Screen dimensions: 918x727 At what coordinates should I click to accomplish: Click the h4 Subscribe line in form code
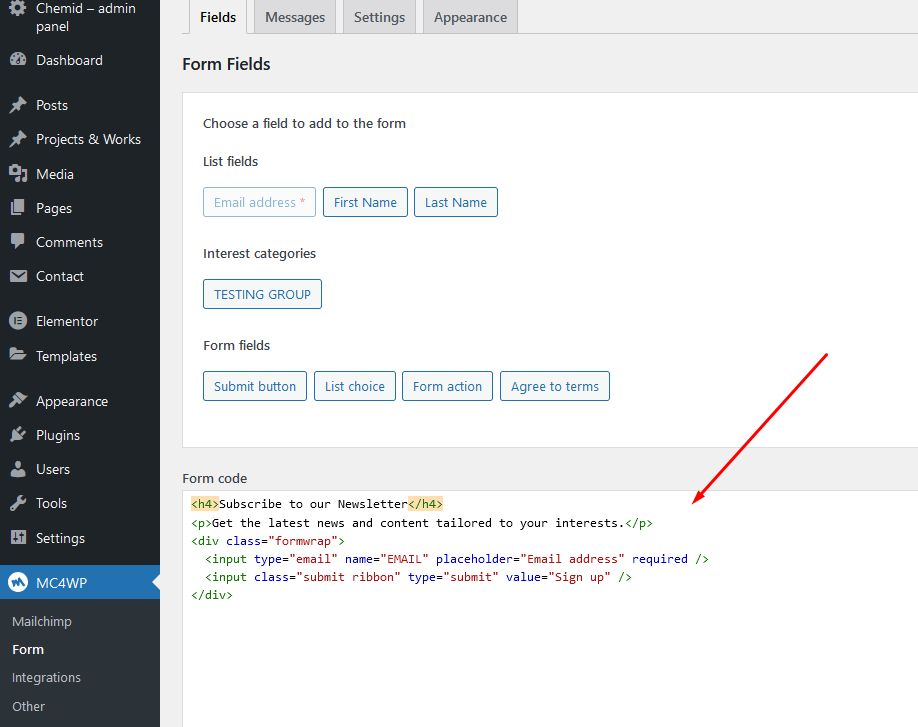coord(317,503)
